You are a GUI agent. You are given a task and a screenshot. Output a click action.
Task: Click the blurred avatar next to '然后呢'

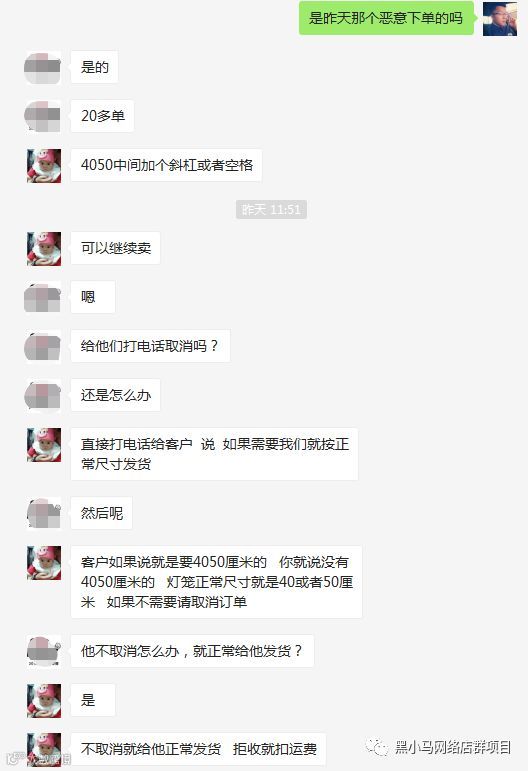point(44,513)
